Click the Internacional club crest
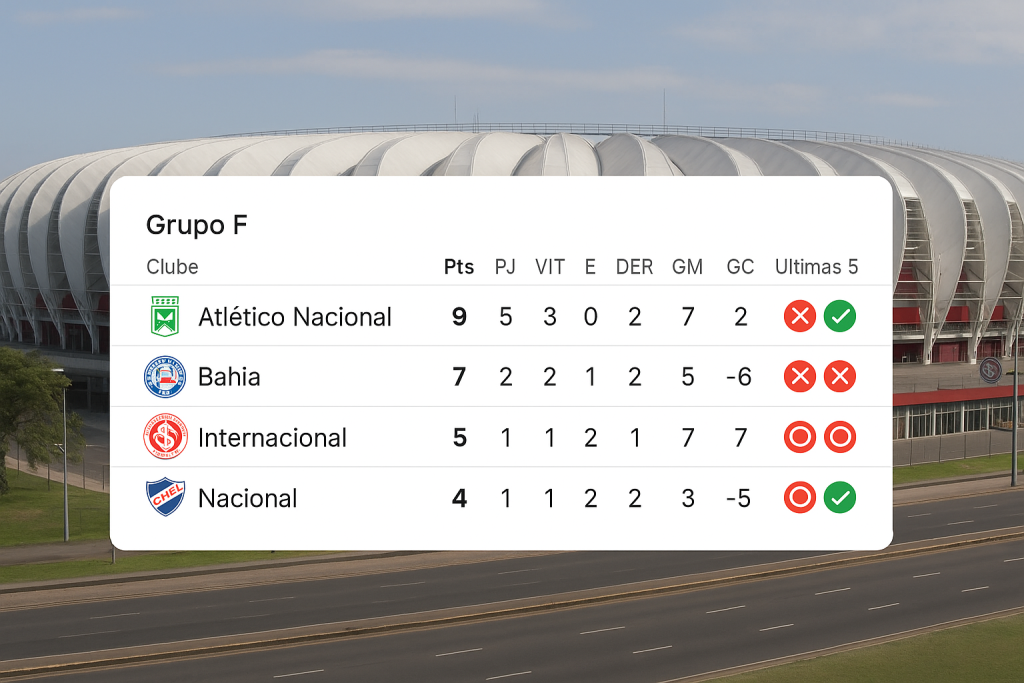Image resolution: width=1024 pixels, height=683 pixels. (165, 437)
